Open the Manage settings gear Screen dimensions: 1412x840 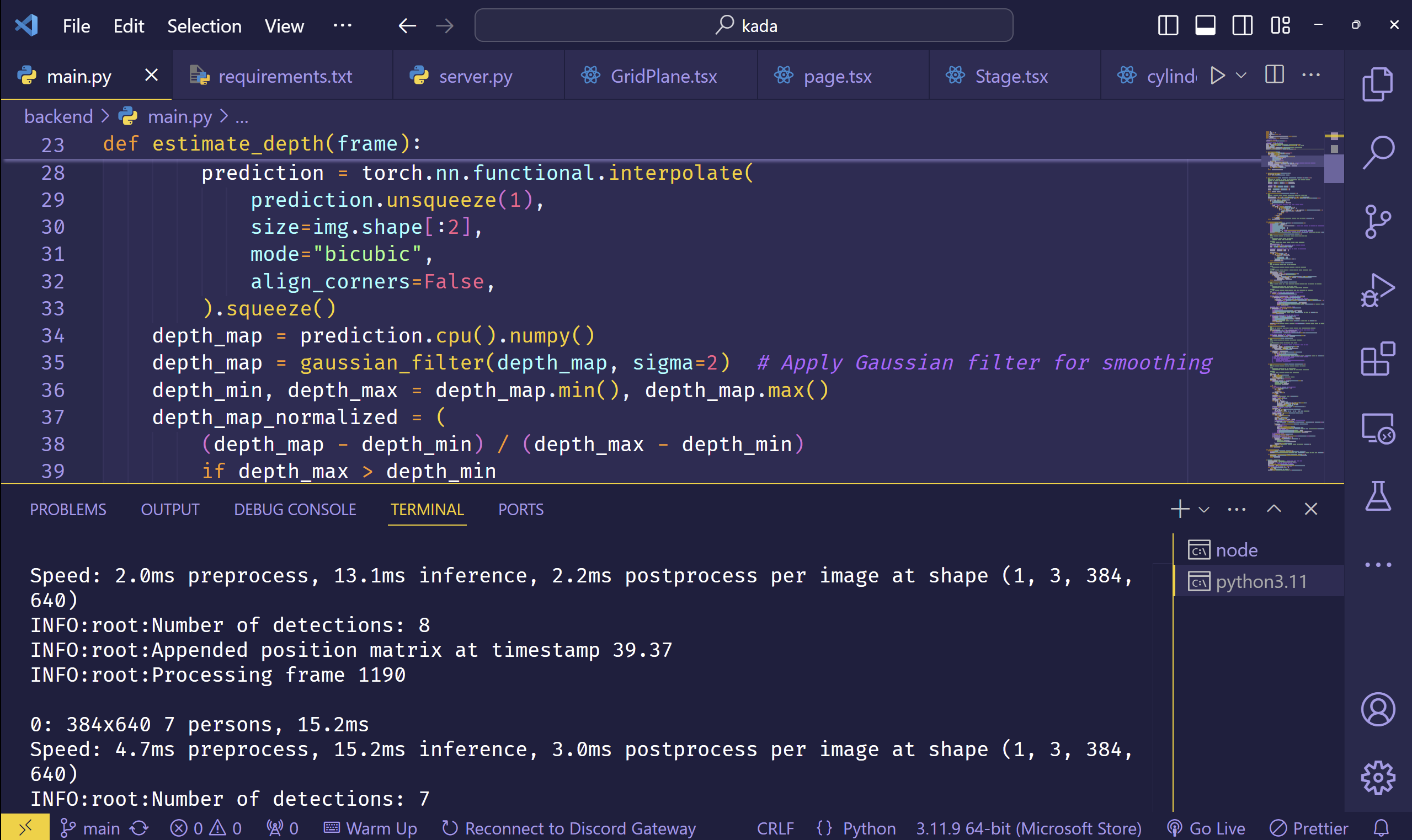click(x=1377, y=778)
